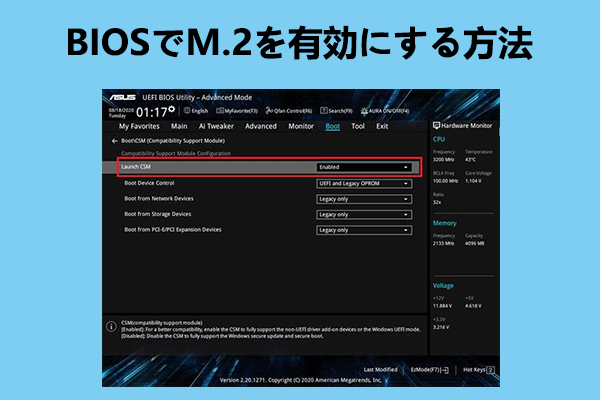Open MyFavorite(F3) from the top bar
This screenshot has height=400, width=600.
point(237,111)
